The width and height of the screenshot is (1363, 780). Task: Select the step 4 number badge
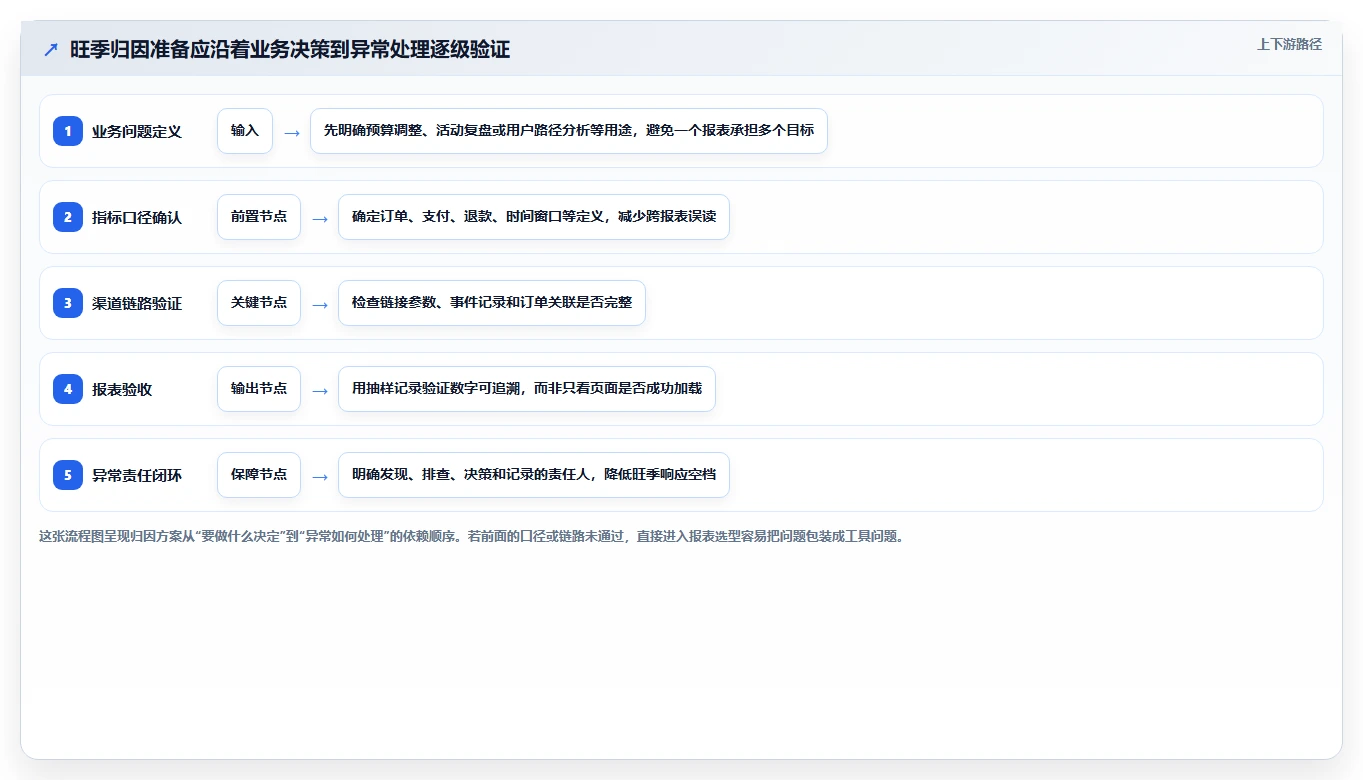click(x=68, y=389)
